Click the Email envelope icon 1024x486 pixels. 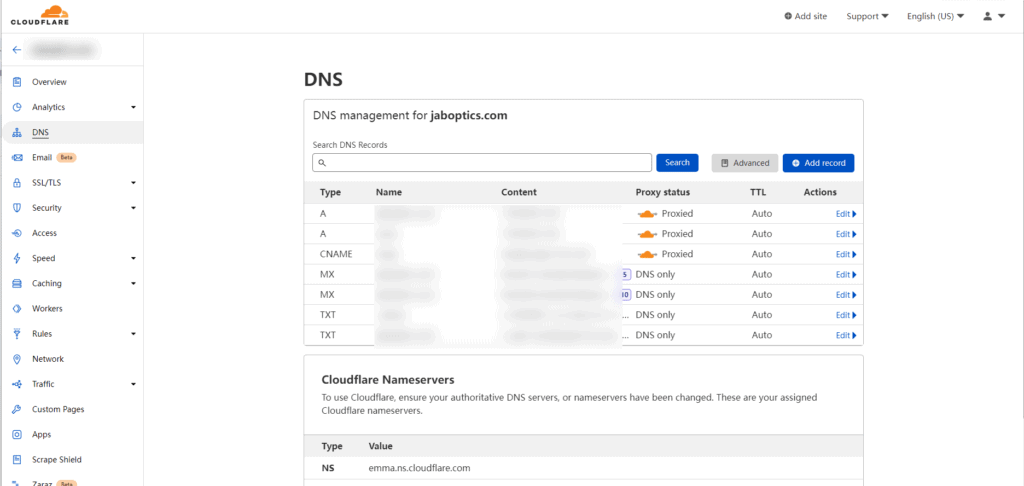click(18, 158)
